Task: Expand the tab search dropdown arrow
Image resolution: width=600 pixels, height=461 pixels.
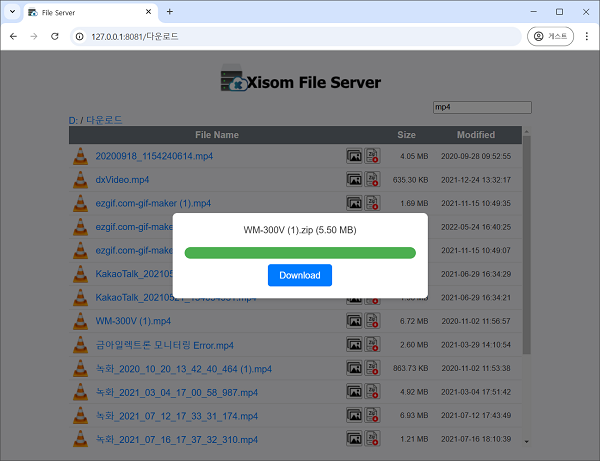Action: (12, 12)
